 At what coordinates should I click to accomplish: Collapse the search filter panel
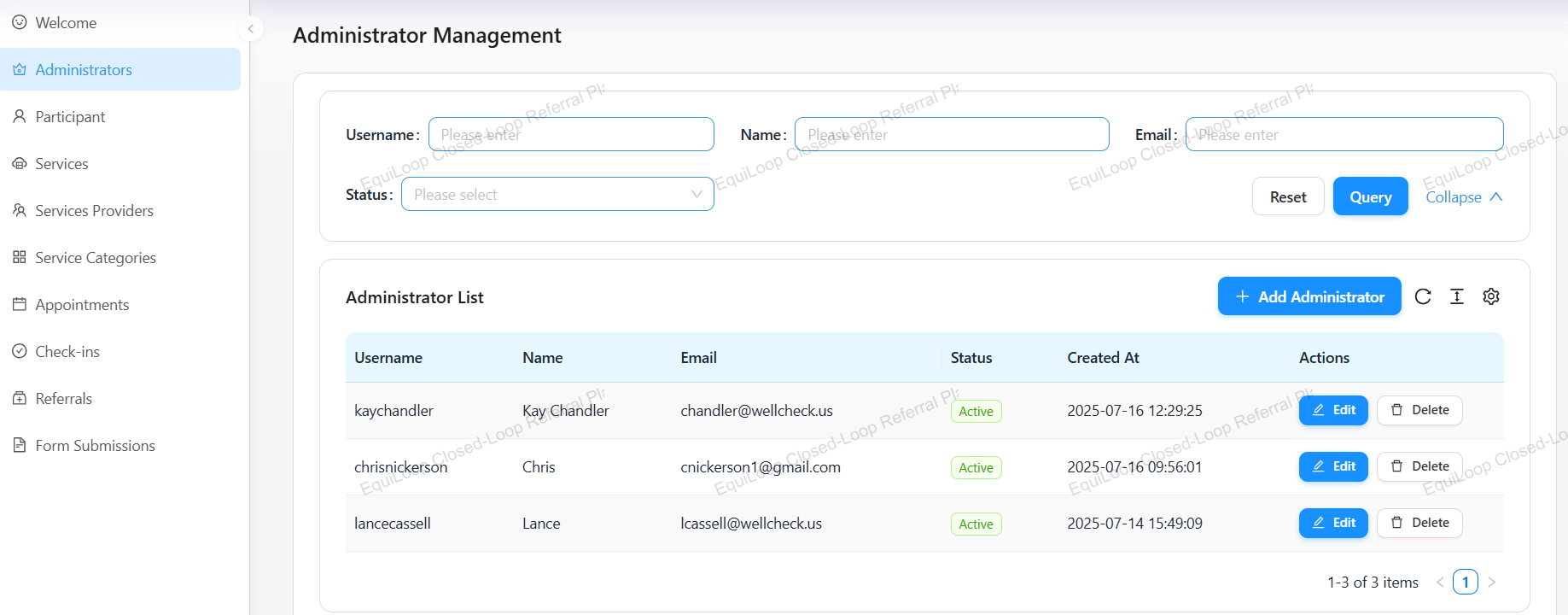1463,197
